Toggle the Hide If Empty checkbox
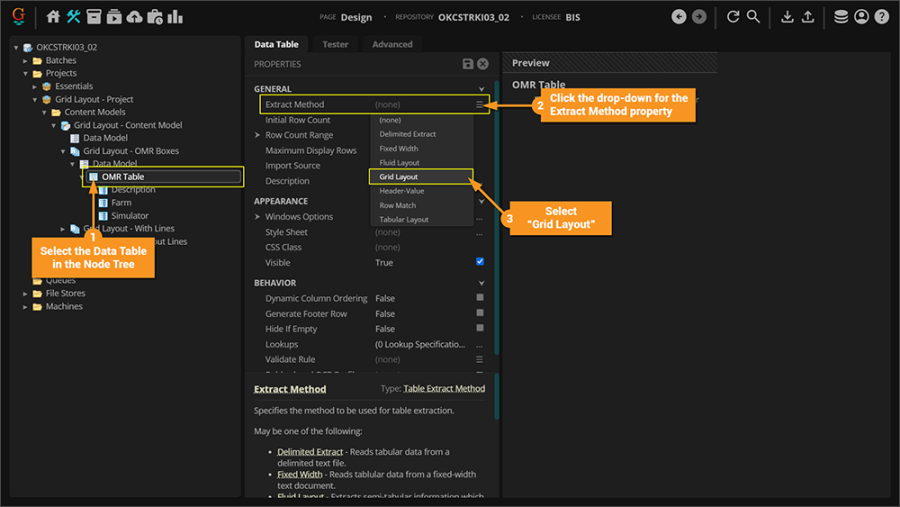The image size is (900, 507). 480,328
